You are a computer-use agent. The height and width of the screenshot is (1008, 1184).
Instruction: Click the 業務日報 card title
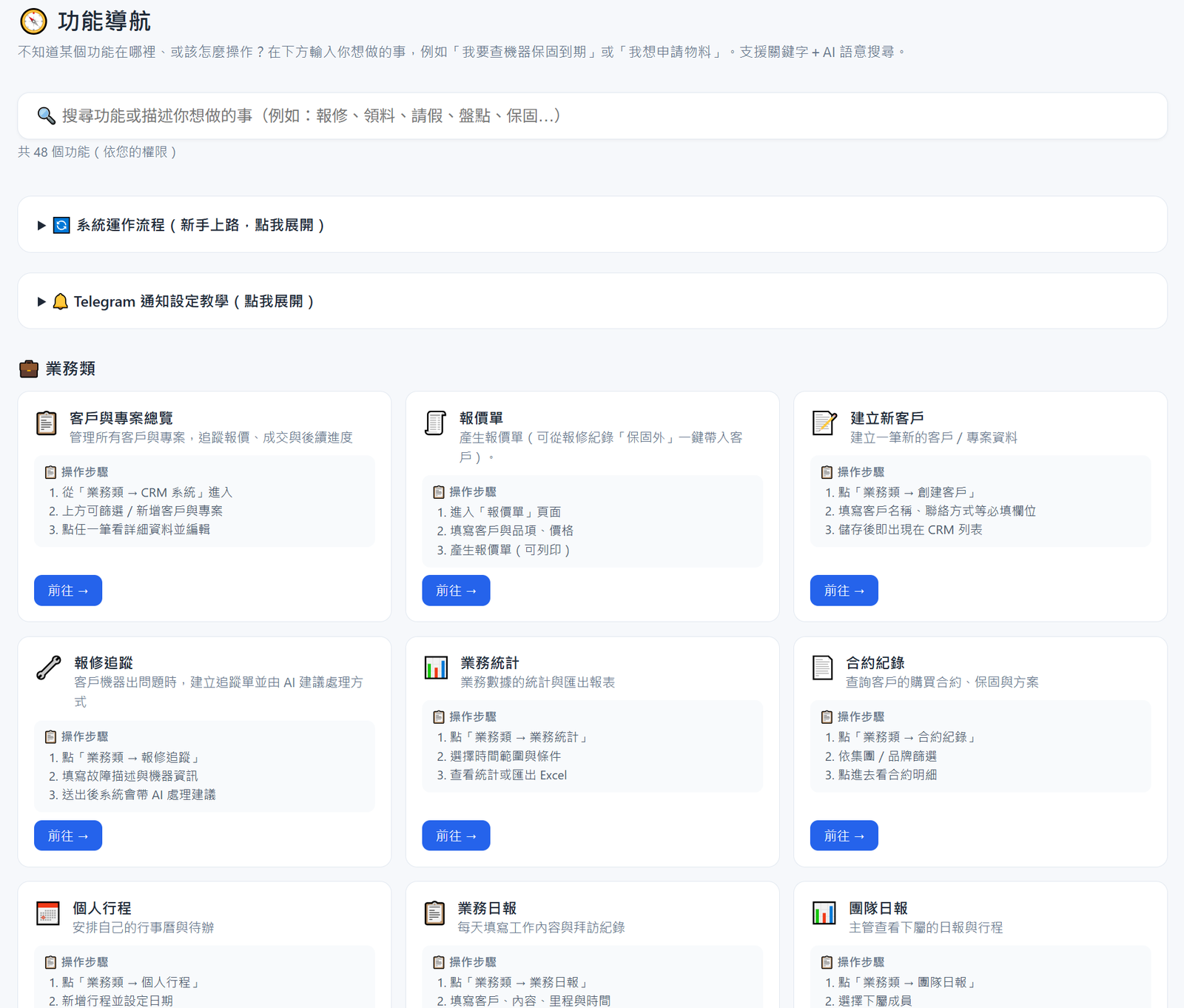[x=487, y=908]
